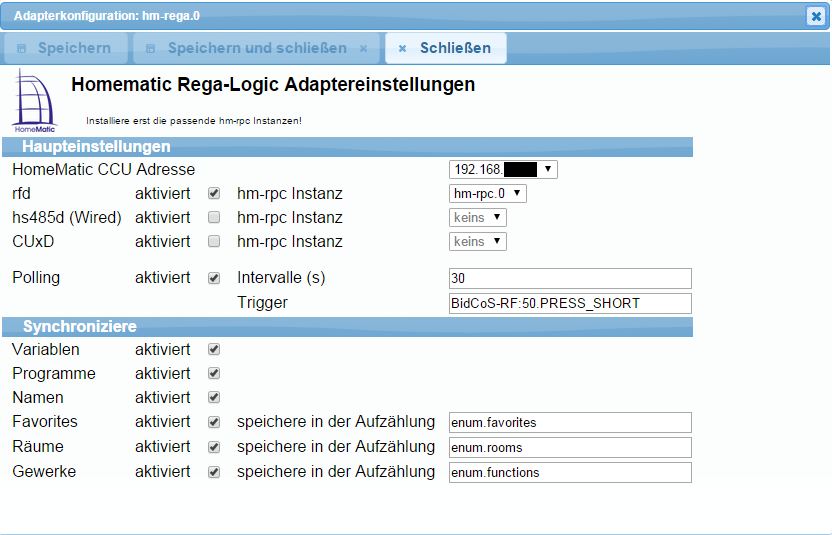Click the Haupteinstellungen section header
Viewport: 832px width, 535px height.
point(348,147)
